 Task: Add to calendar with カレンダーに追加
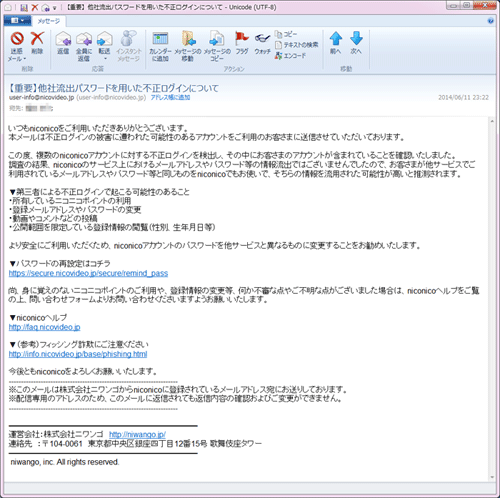pyautogui.click(x=160, y=46)
